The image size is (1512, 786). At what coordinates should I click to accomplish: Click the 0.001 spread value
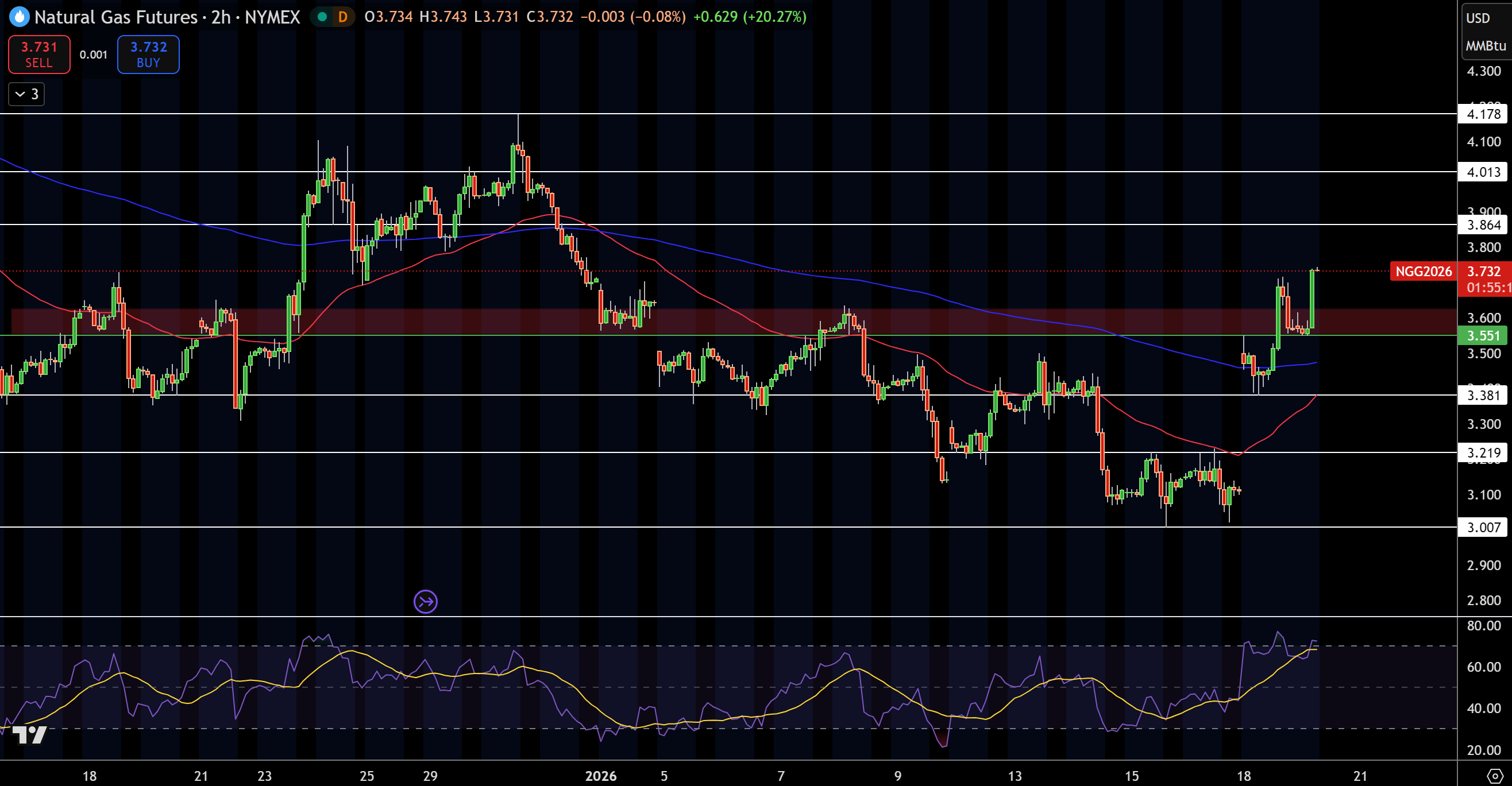(94, 55)
